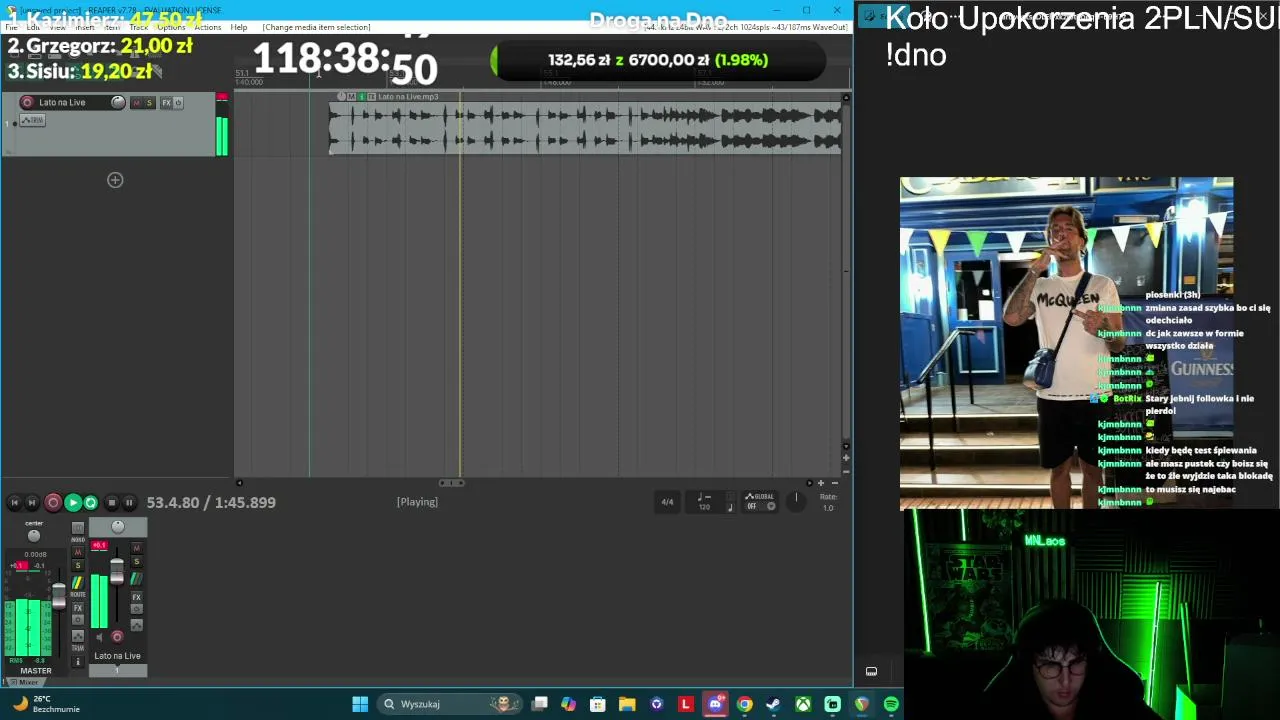This screenshot has height=720, width=1280.
Task: Click the horizontal scrollbar under the arrange view
Action: [x=452, y=483]
